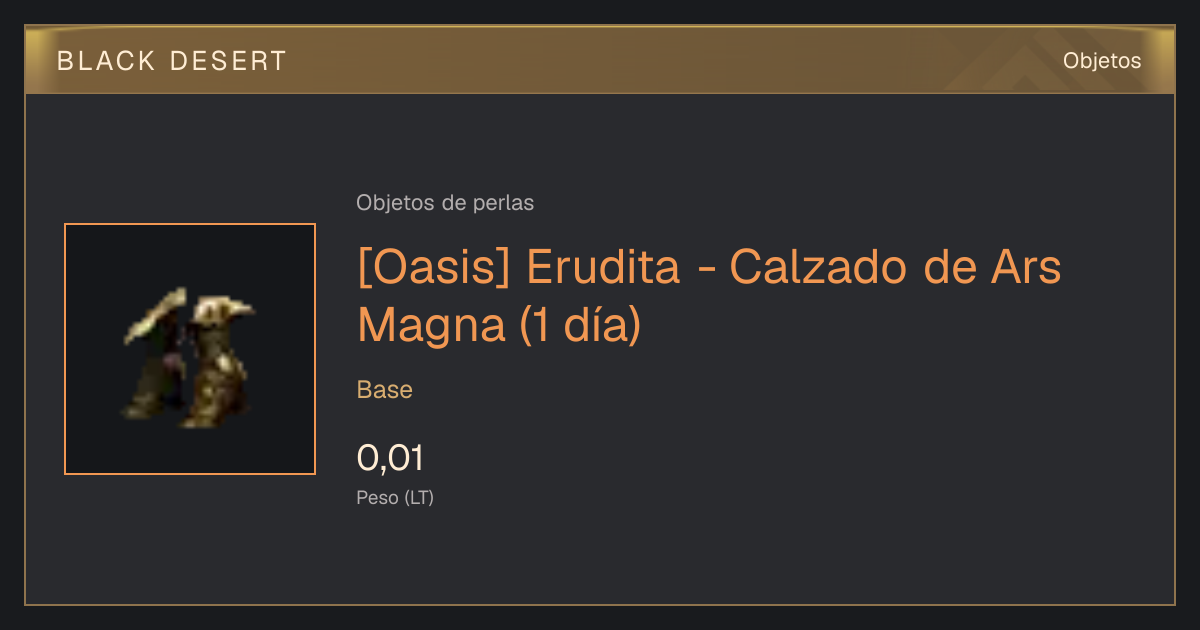Select the Objetos de perlas category label
Viewport: 1200px width, 630px height.
click(445, 203)
